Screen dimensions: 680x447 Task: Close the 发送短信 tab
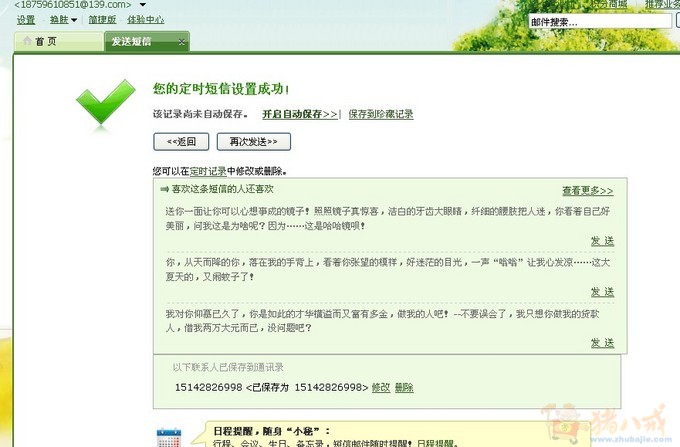[x=182, y=42]
